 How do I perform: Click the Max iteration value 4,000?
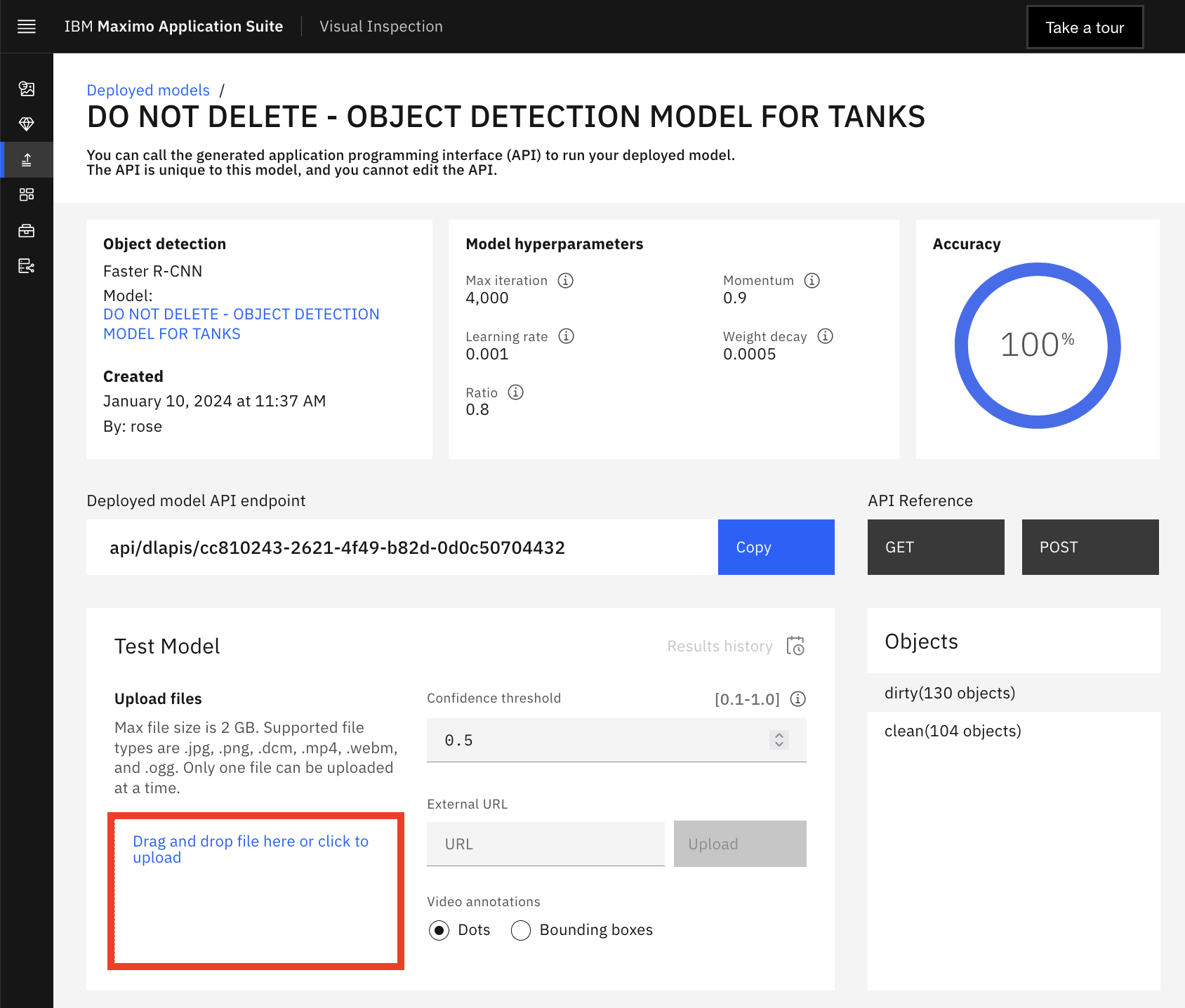487,298
